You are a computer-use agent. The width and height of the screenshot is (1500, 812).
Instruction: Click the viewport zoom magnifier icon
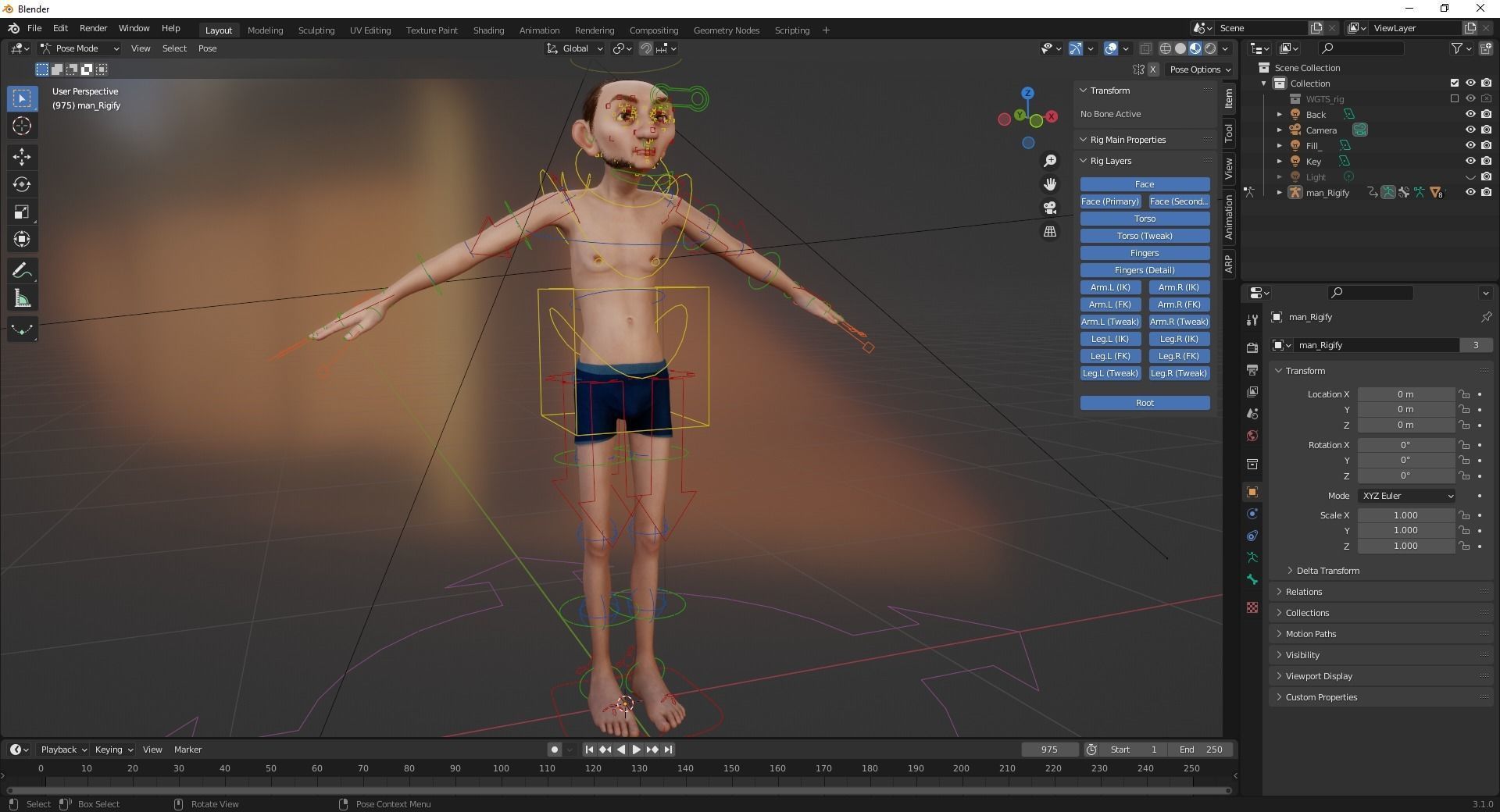[x=1050, y=161]
